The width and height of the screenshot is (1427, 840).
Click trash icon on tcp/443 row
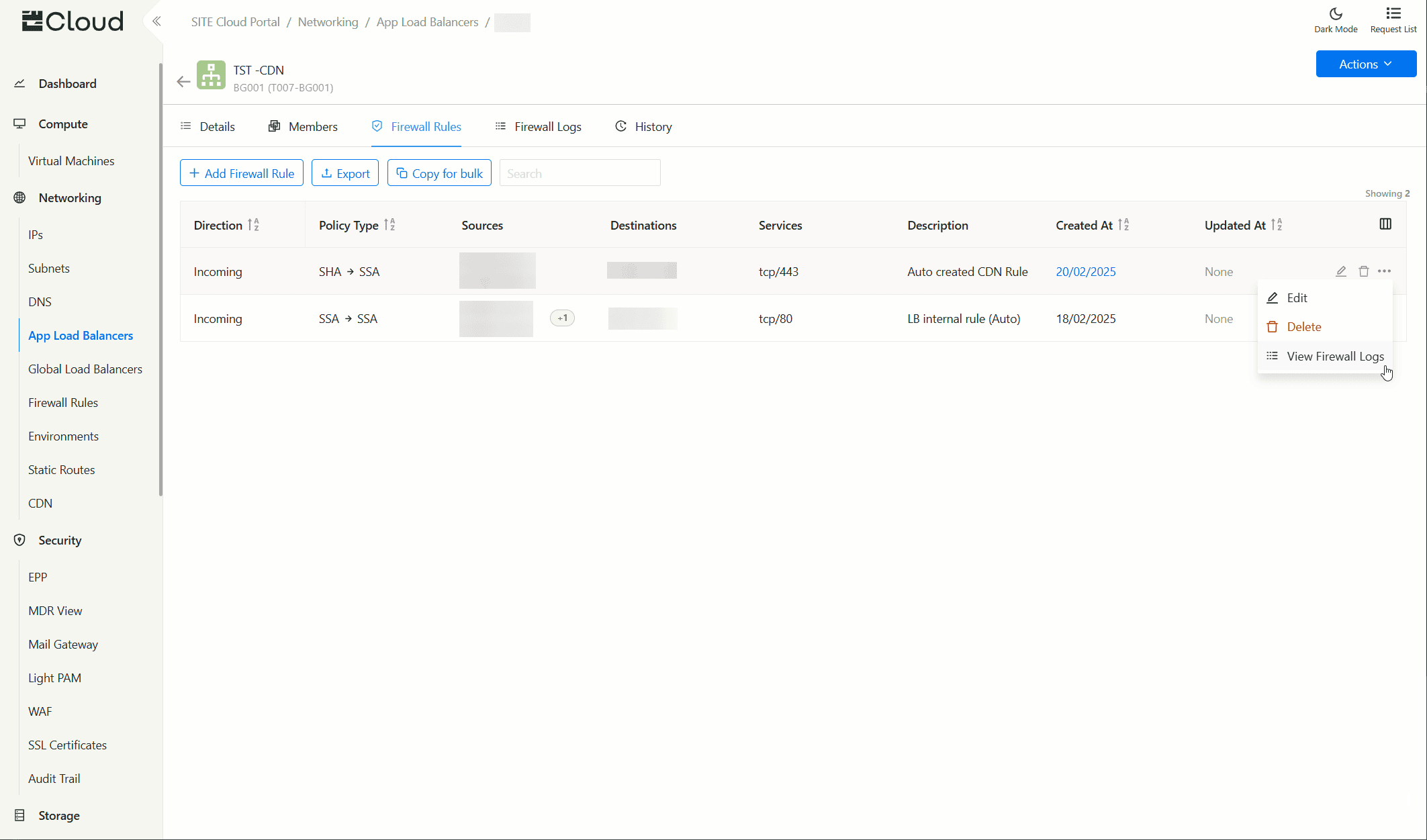[1364, 271]
